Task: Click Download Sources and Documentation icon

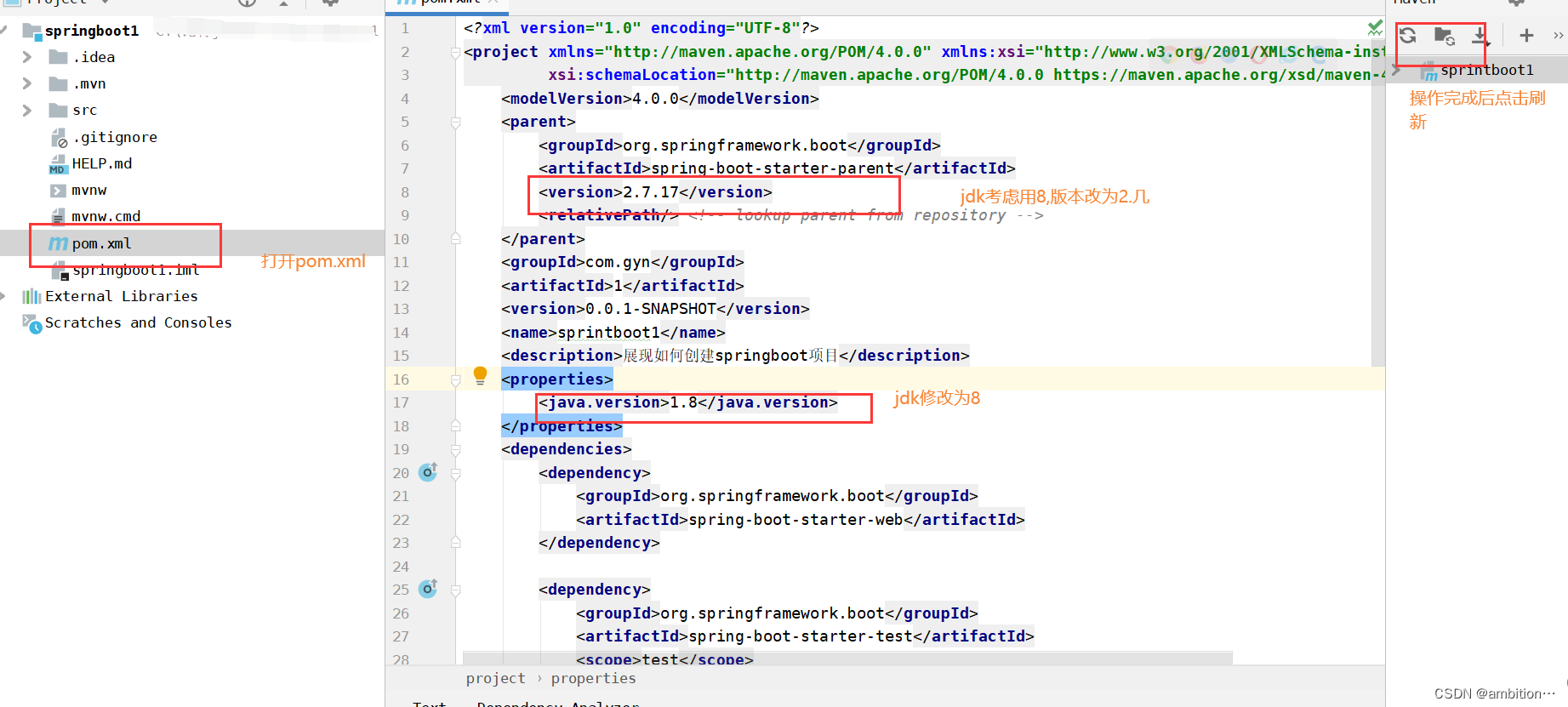Action: point(1480,36)
